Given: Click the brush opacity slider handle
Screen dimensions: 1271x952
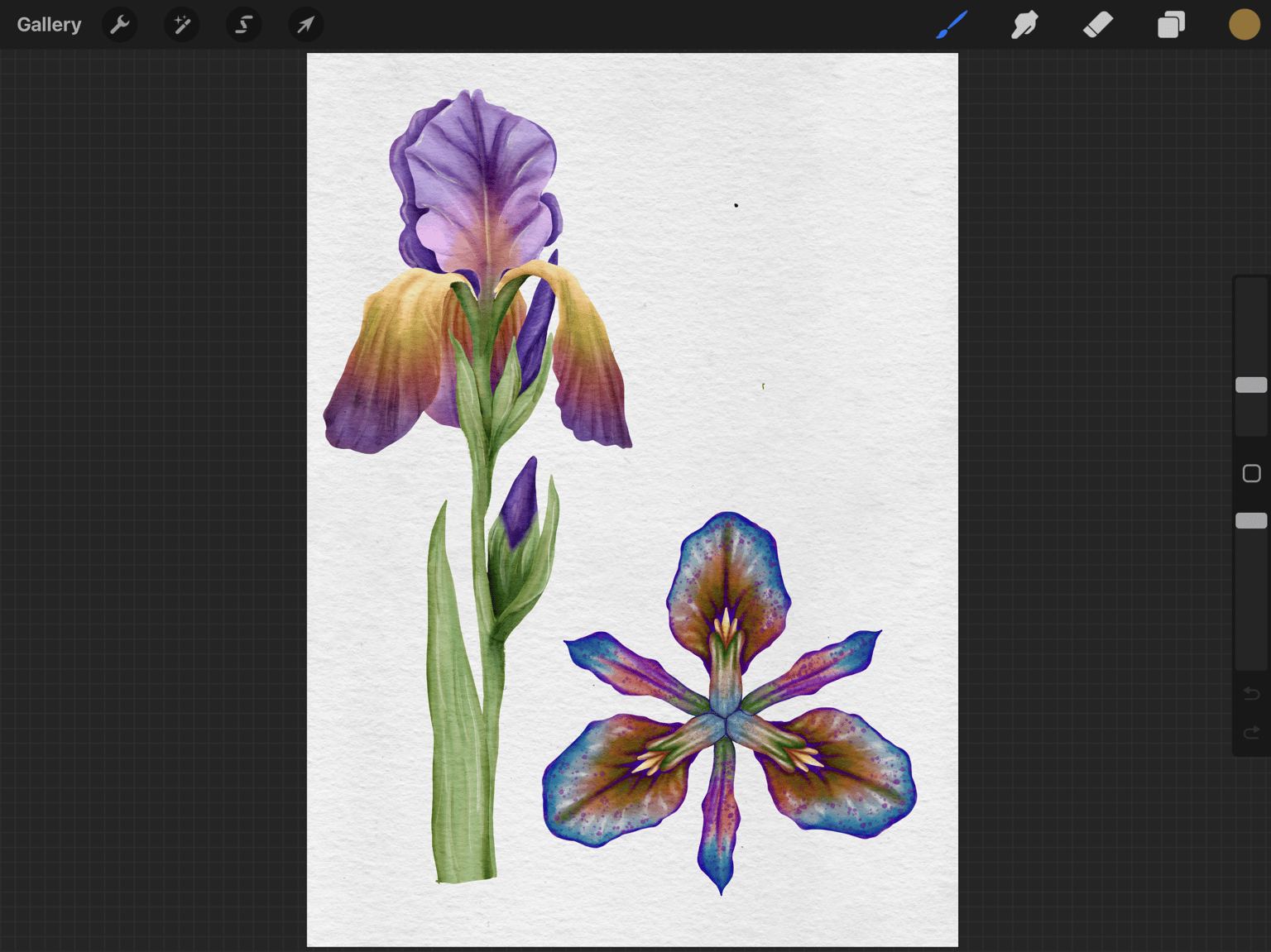Looking at the screenshot, I should click(x=1251, y=520).
